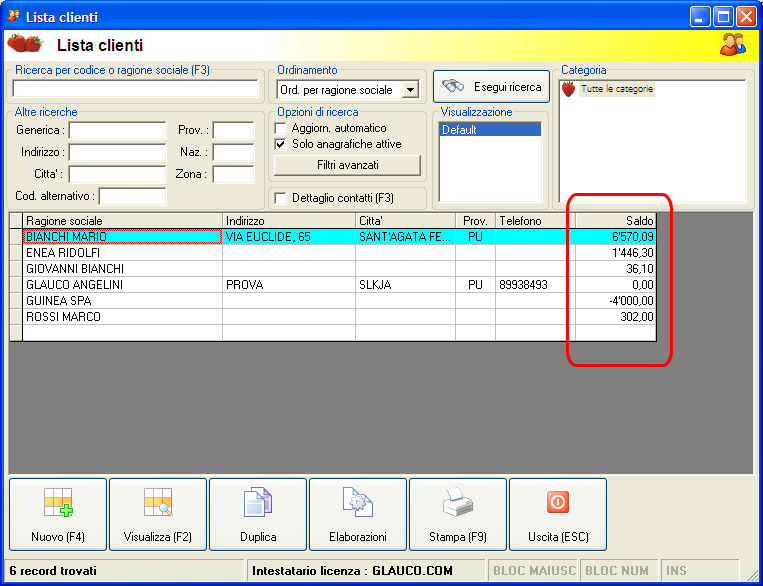This screenshot has height=586, width=763.
Task: Click the Zona filter field
Action: pyautogui.click(x=233, y=174)
